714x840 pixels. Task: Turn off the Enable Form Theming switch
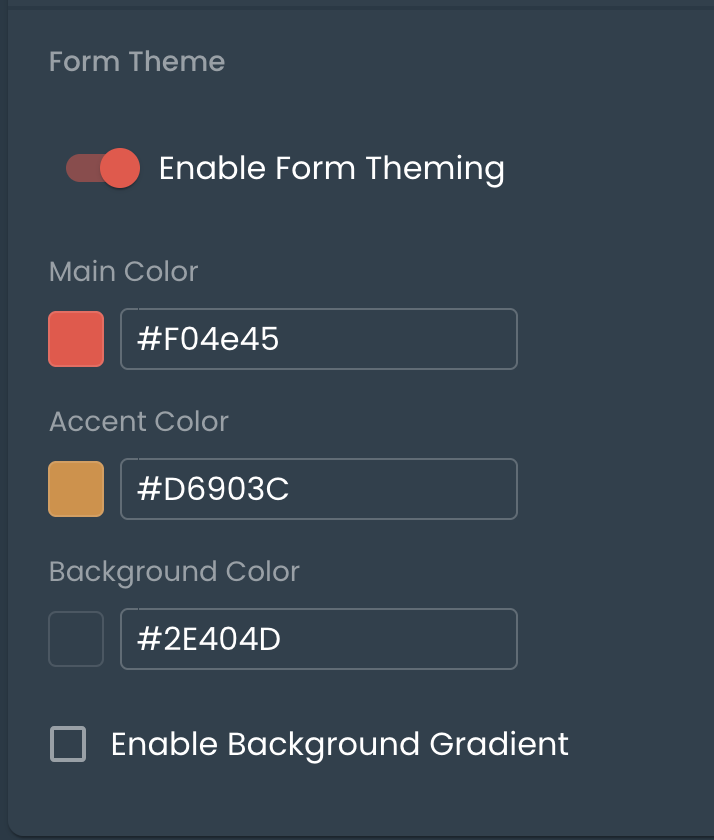(103, 168)
